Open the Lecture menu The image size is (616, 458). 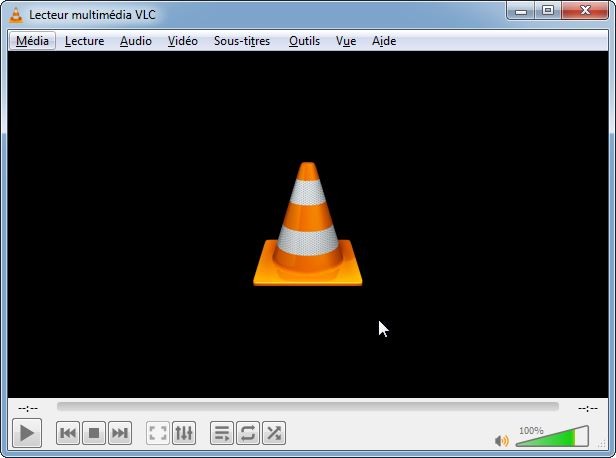pos(84,41)
